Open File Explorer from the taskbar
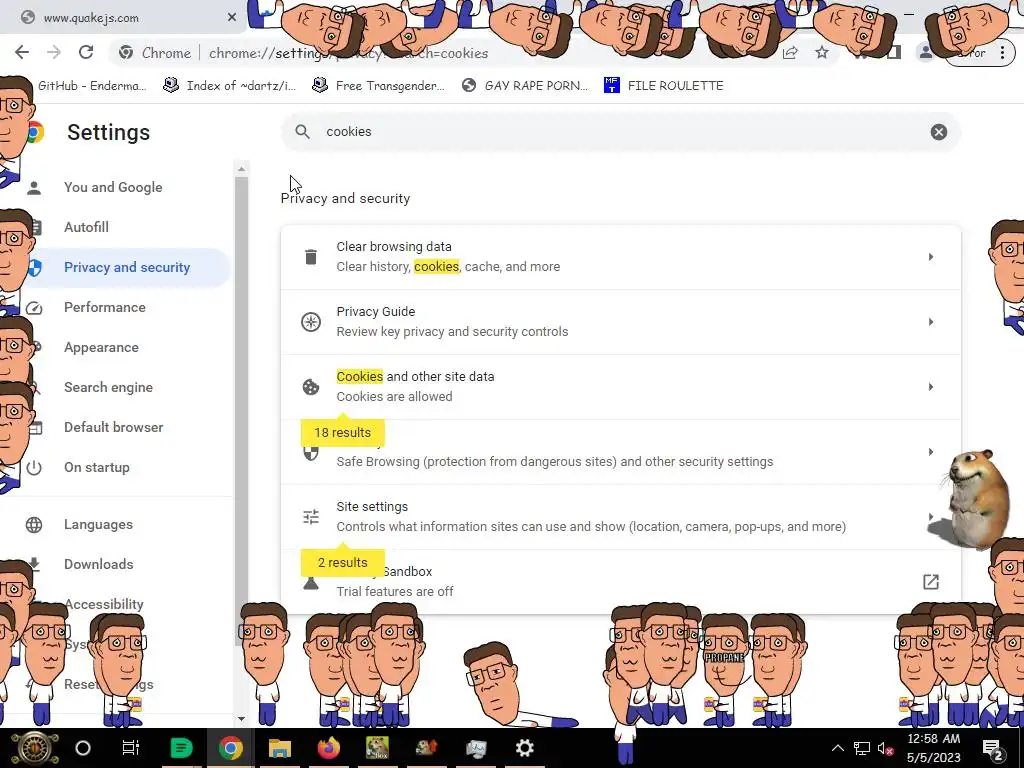 point(280,748)
